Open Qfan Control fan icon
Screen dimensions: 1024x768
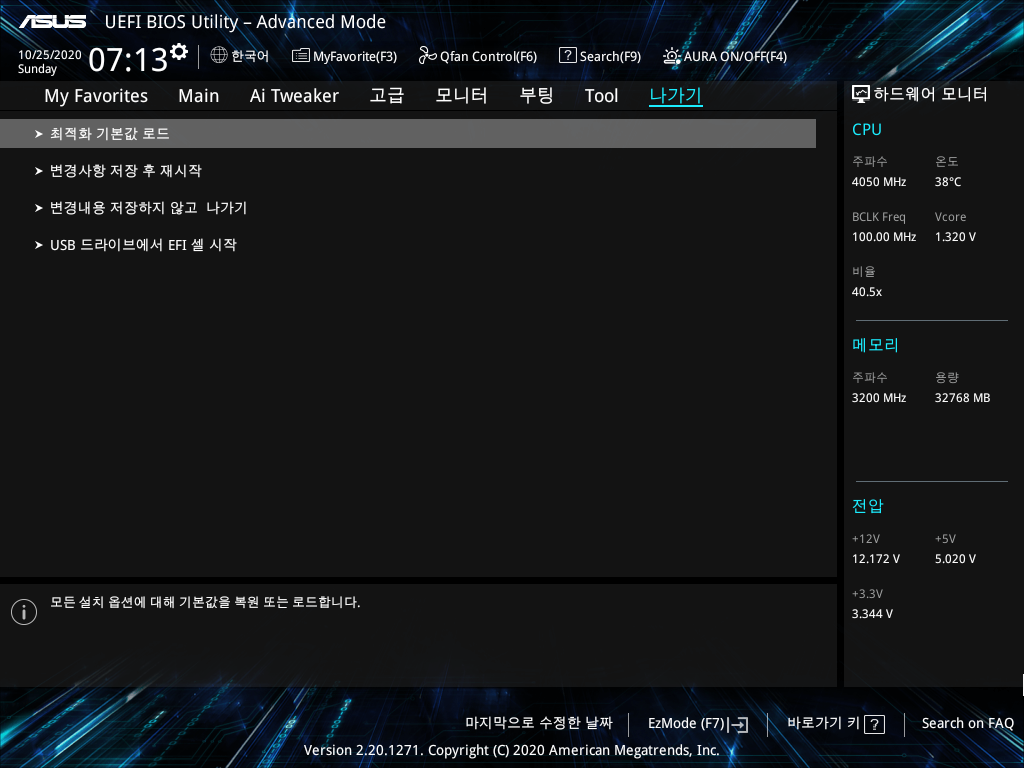(427, 56)
